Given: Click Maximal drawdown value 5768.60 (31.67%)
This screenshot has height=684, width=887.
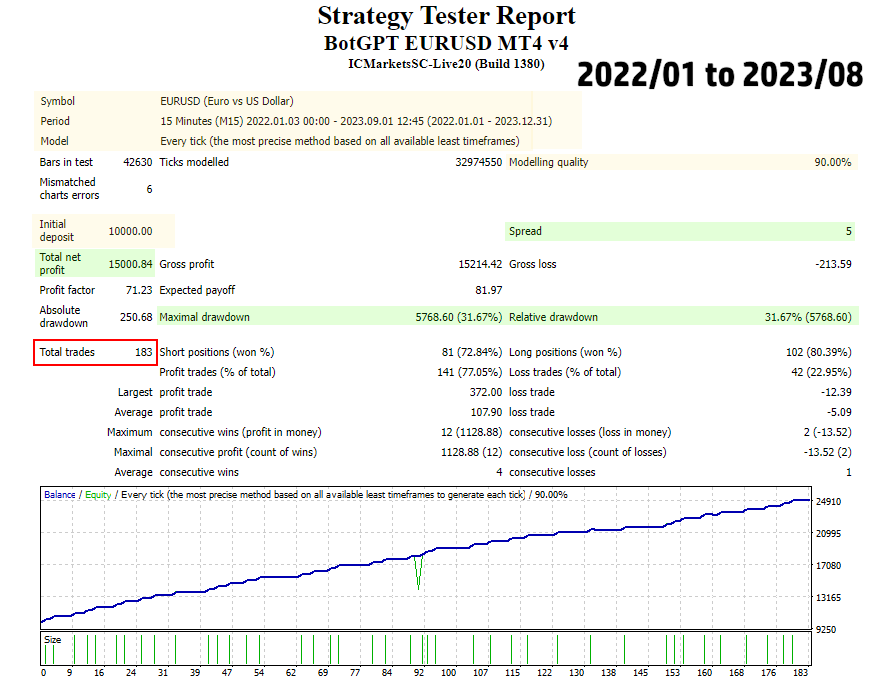Looking at the screenshot, I should (459, 317).
